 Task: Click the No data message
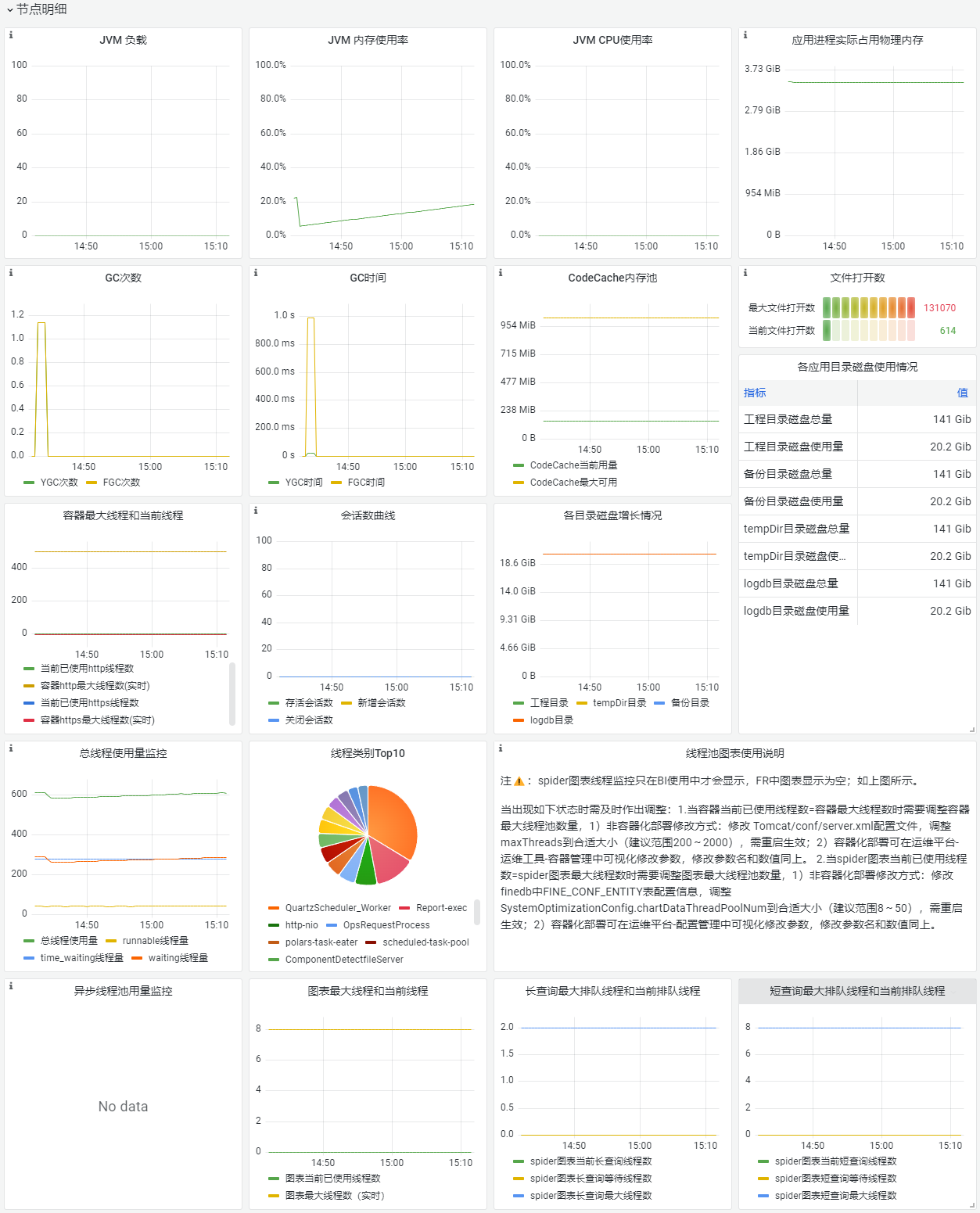pyautogui.click(x=123, y=1107)
